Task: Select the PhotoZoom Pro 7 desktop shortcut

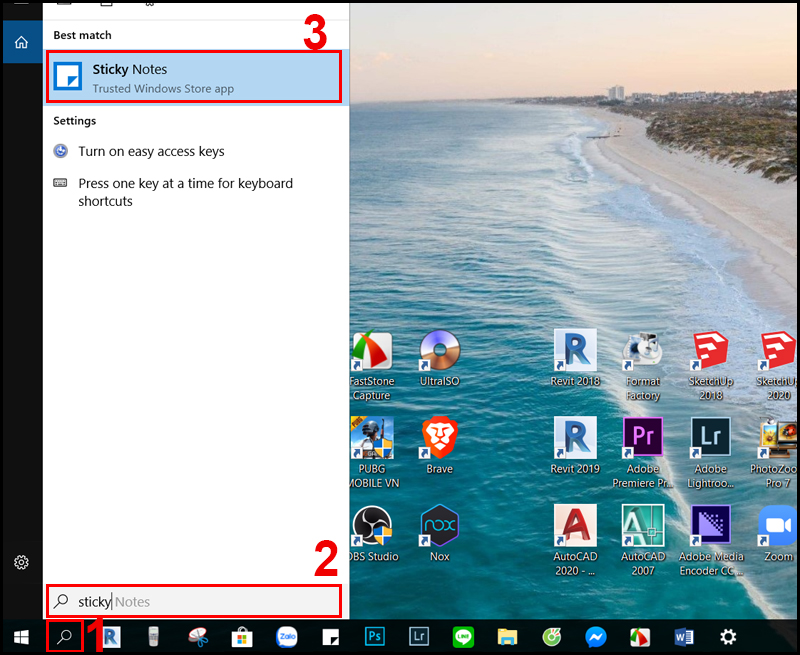Action: (x=774, y=453)
